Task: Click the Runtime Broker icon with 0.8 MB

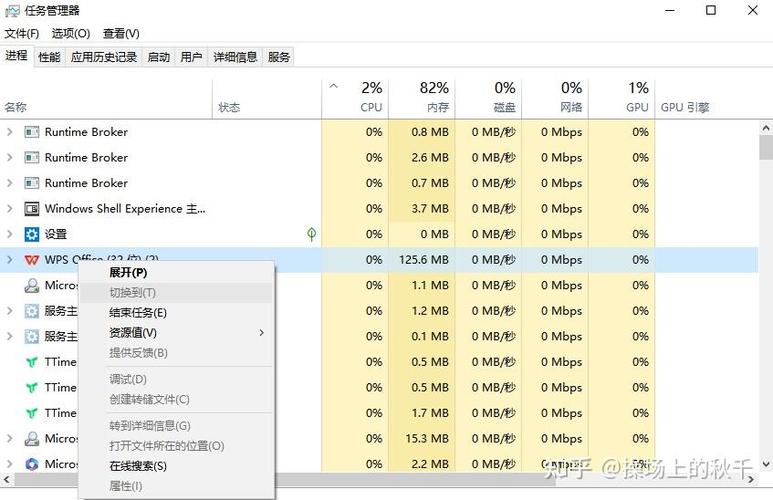Action: click(32, 132)
